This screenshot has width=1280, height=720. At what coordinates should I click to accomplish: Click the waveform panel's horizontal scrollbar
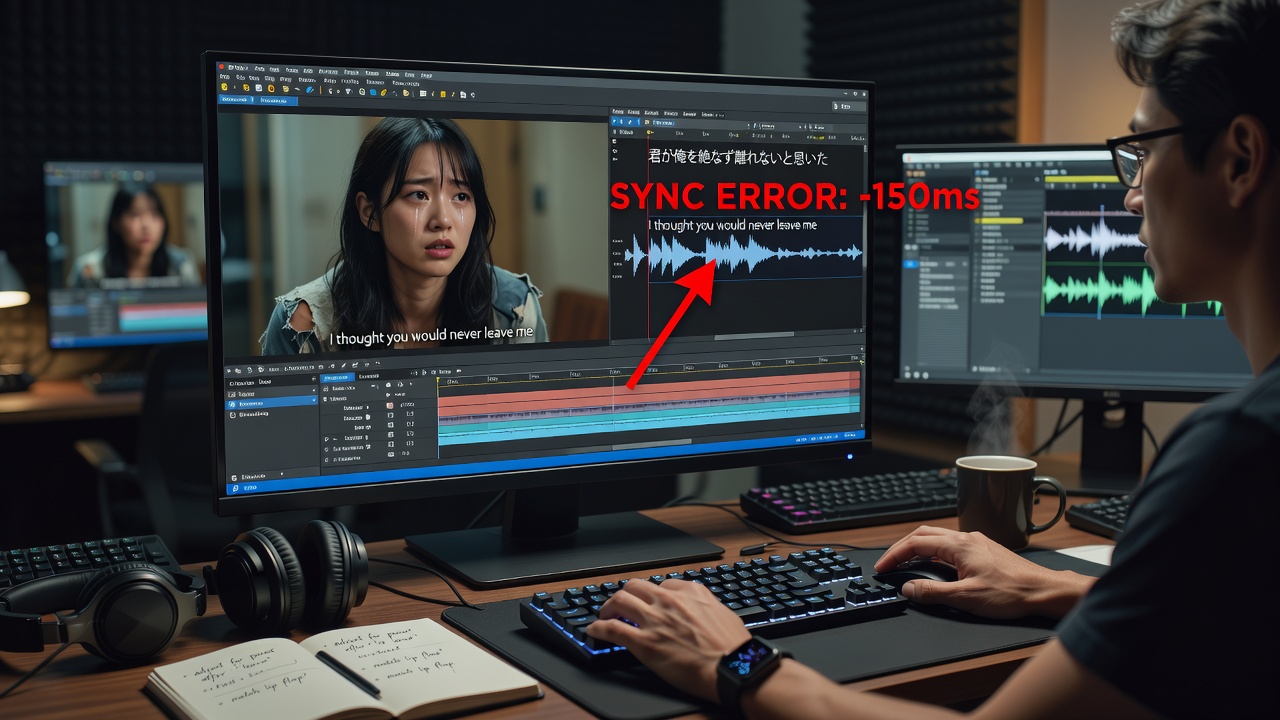point(752,336)
